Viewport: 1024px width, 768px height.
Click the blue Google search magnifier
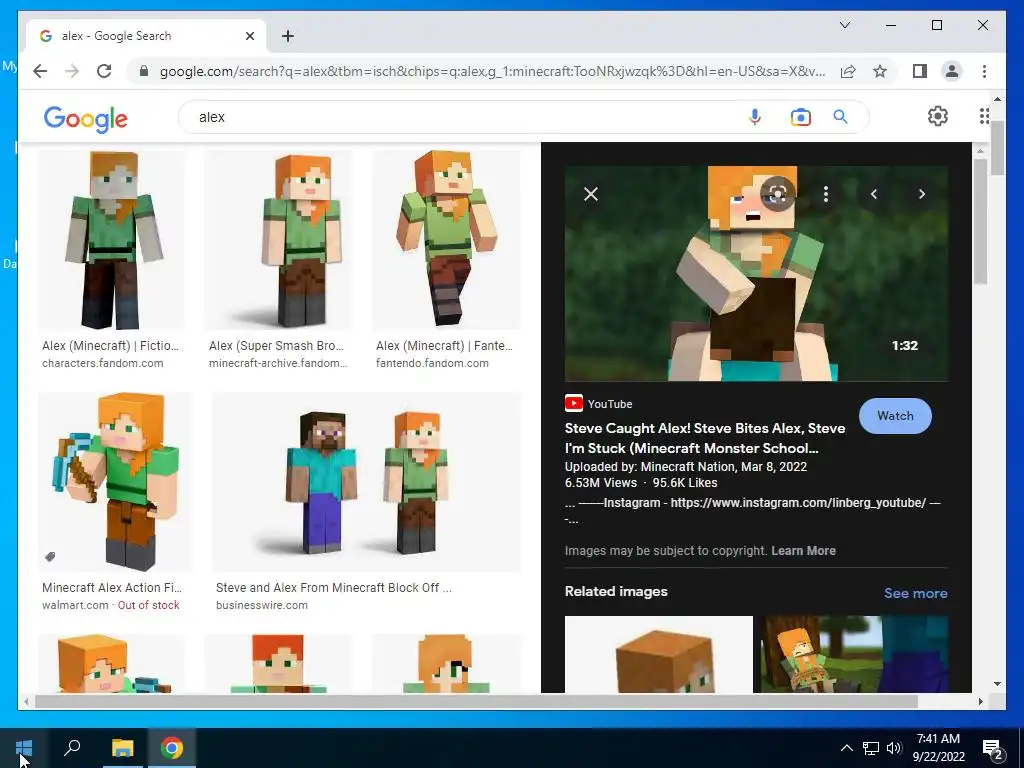point(840,117)
